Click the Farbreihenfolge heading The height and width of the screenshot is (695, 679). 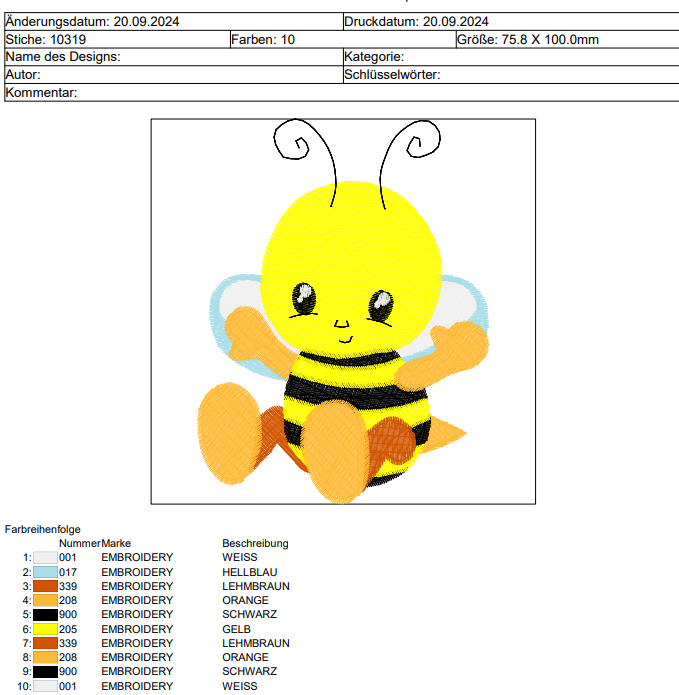click(43, 529)
